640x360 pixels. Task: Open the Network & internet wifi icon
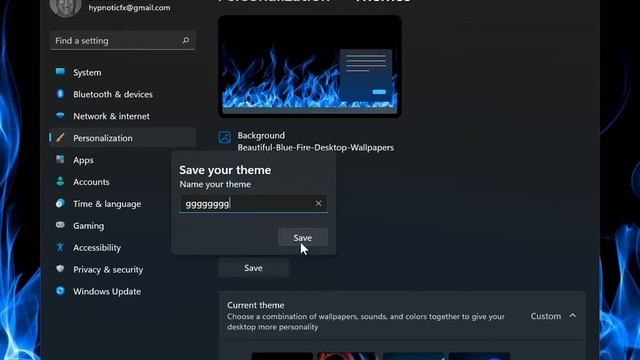click(60, 116)
